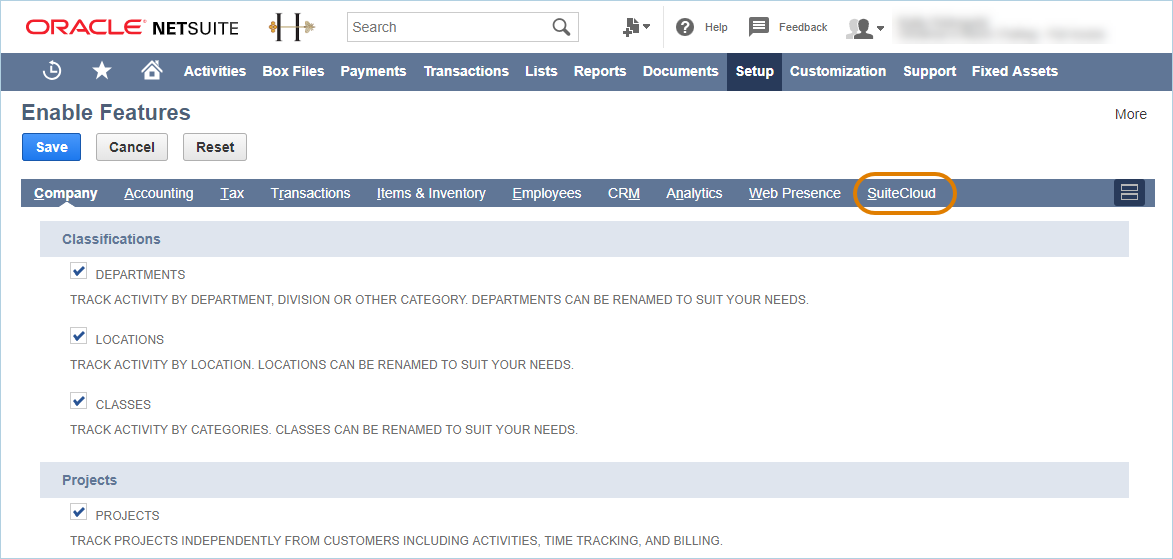Open the Reports menu

coord(600,71)
